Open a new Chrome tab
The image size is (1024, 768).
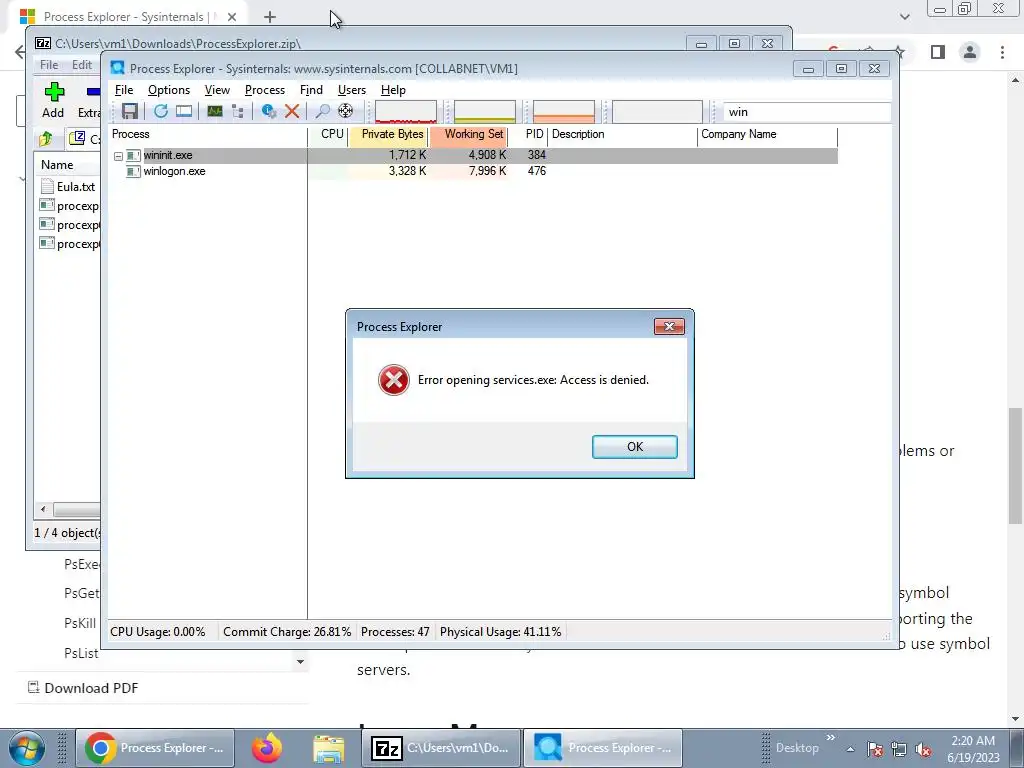(270, 17)
